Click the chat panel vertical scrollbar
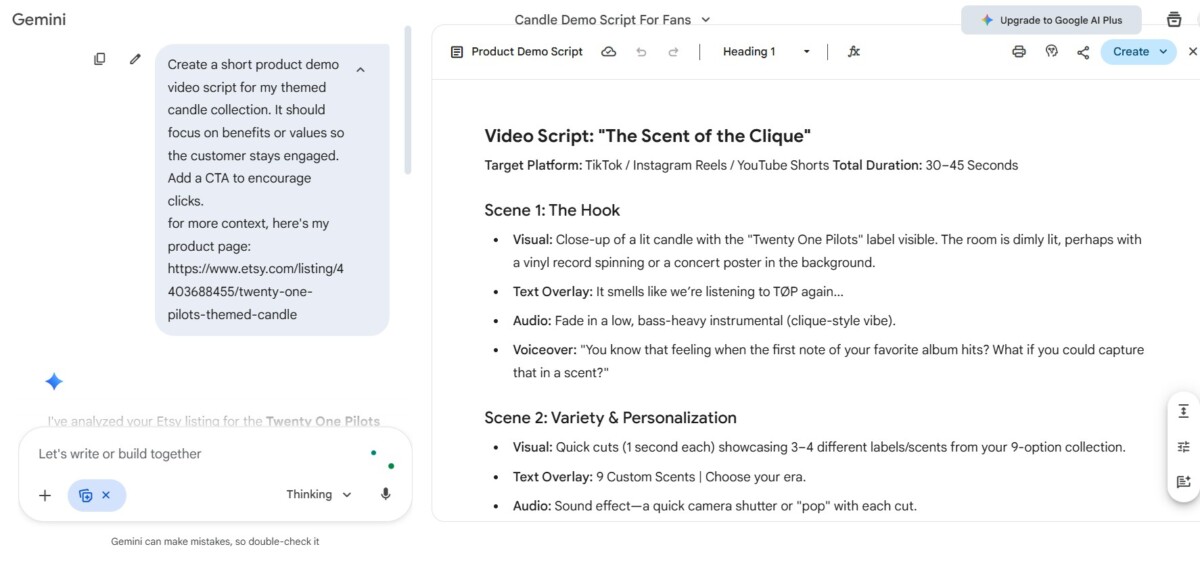 coord(407,100)
